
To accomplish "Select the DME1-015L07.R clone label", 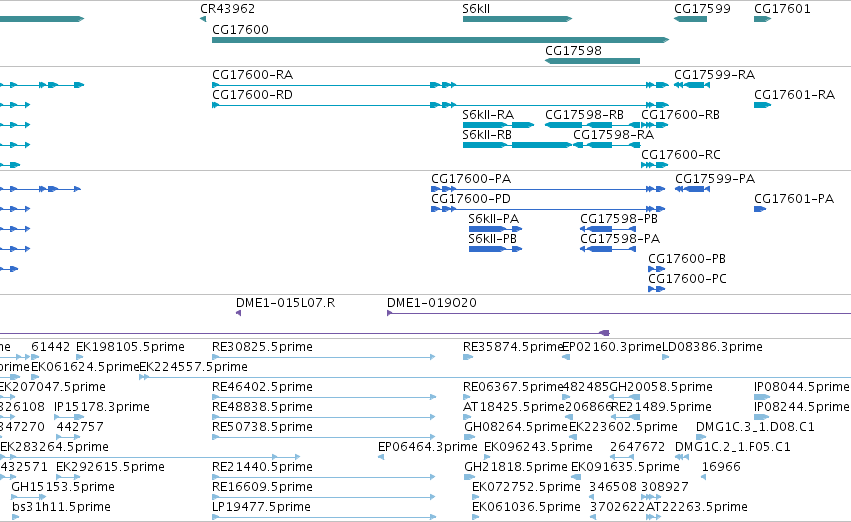I will (285, 303).
